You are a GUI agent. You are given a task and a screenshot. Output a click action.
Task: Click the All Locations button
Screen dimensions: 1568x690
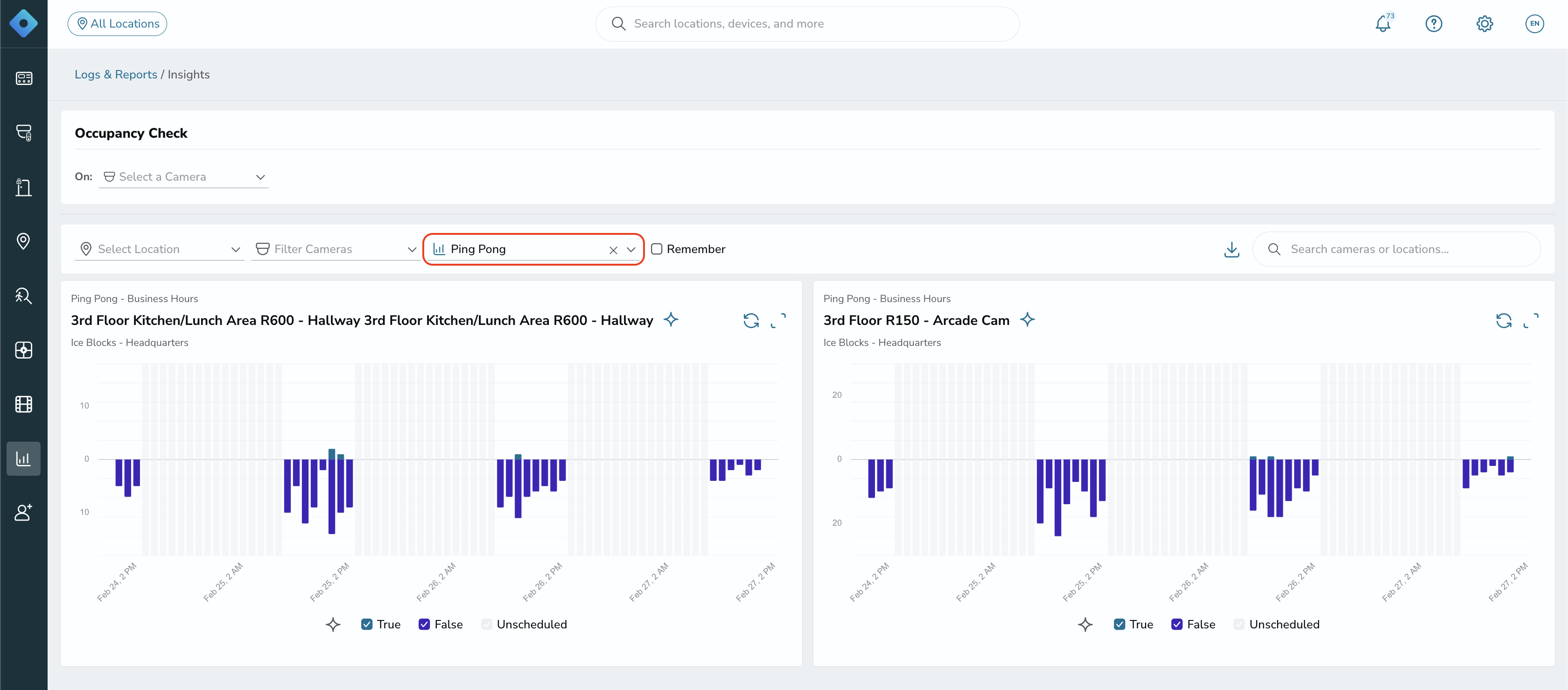tap(118, 24)
